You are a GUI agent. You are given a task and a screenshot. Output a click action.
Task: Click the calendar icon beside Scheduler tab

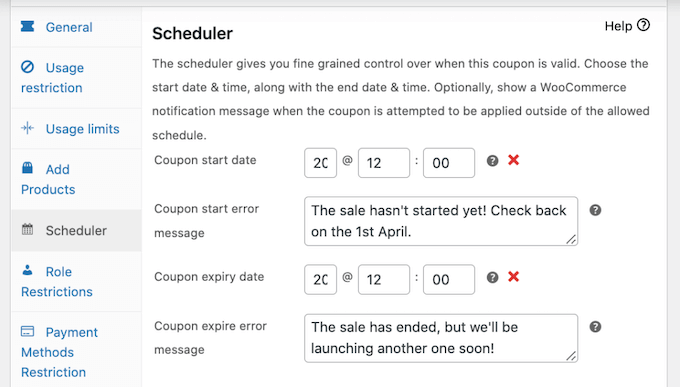27,229
